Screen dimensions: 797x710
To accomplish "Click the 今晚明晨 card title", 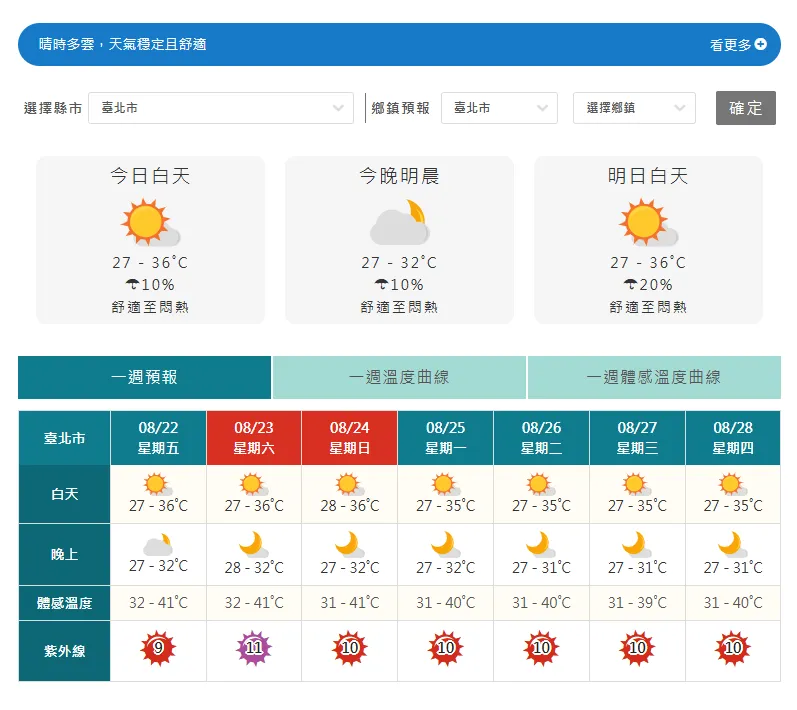I will click(399, 176).
